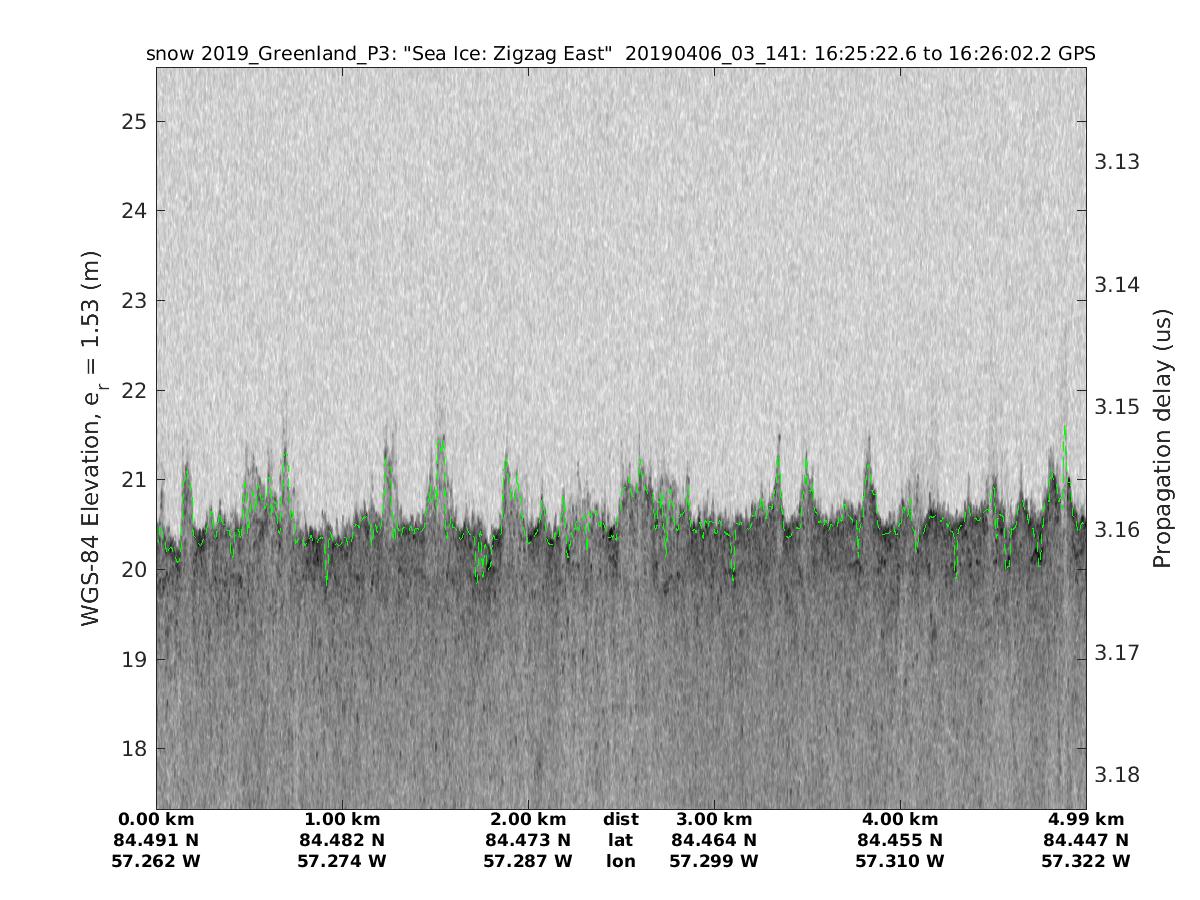The height and width of the screenshot is (900, 1200).
Task: Click the 22 elevation tick label
Action: (x=134, y=390)
